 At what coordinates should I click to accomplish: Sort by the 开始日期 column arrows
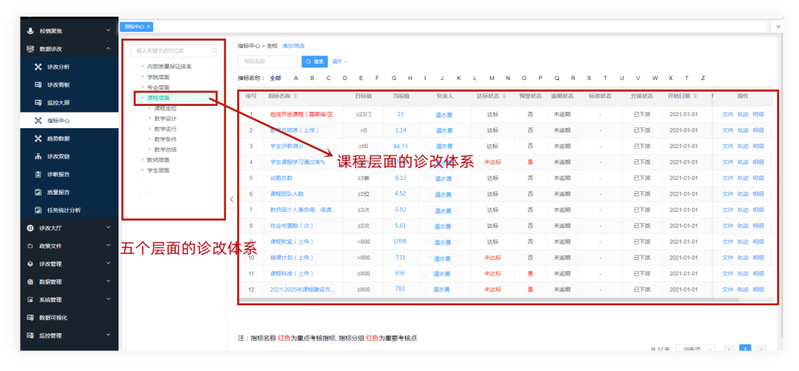click(x=696, y=96)
